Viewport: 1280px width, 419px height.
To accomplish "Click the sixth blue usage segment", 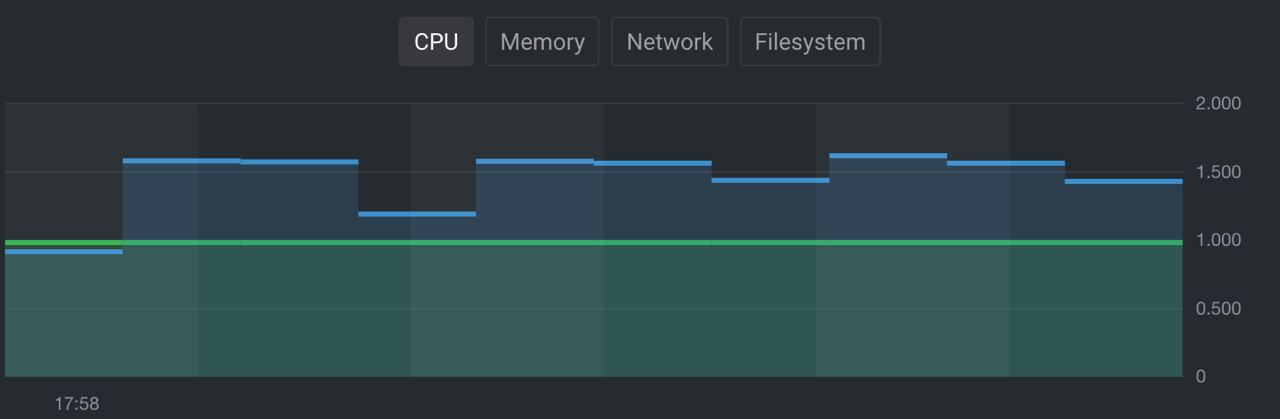I will [x=653, y=163].
